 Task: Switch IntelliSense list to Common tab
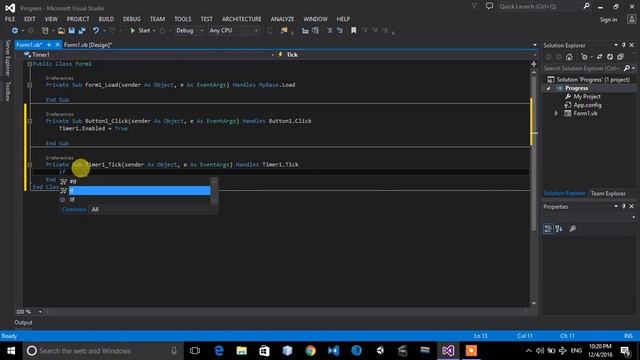pos(74,209)
